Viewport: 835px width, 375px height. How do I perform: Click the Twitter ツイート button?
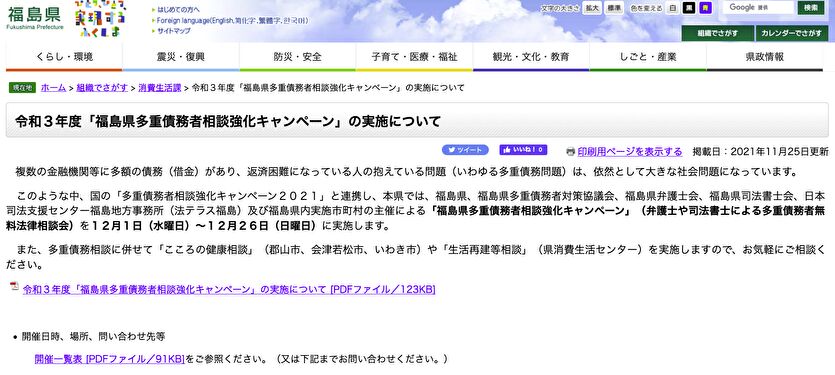click(465, 150)
